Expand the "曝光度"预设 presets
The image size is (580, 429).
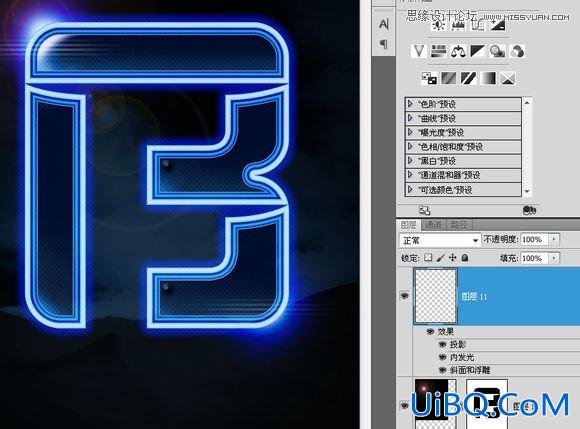tap(410, 132)
